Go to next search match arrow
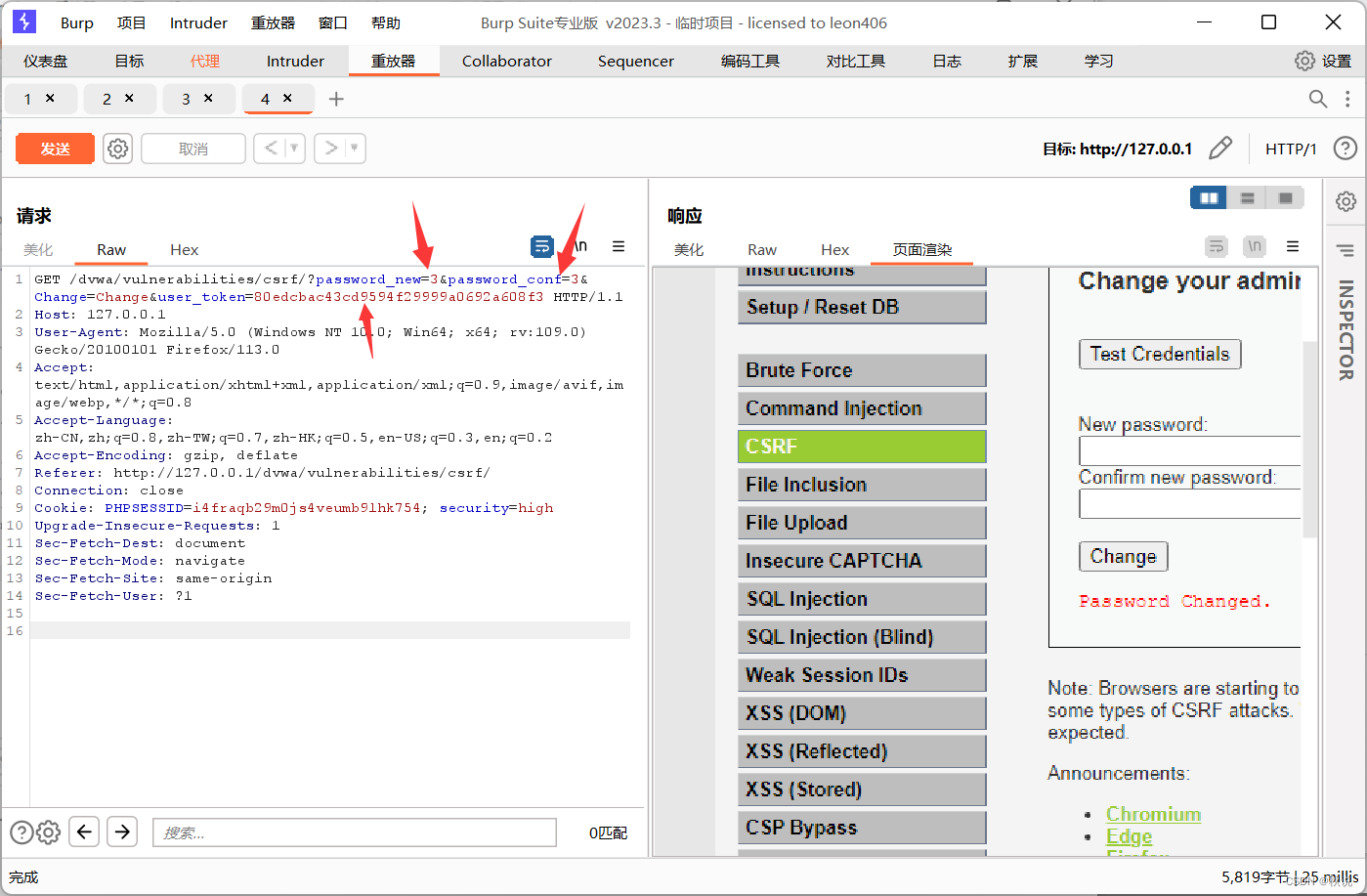This screenshot has height=896, width=1367. click(122, 832)
